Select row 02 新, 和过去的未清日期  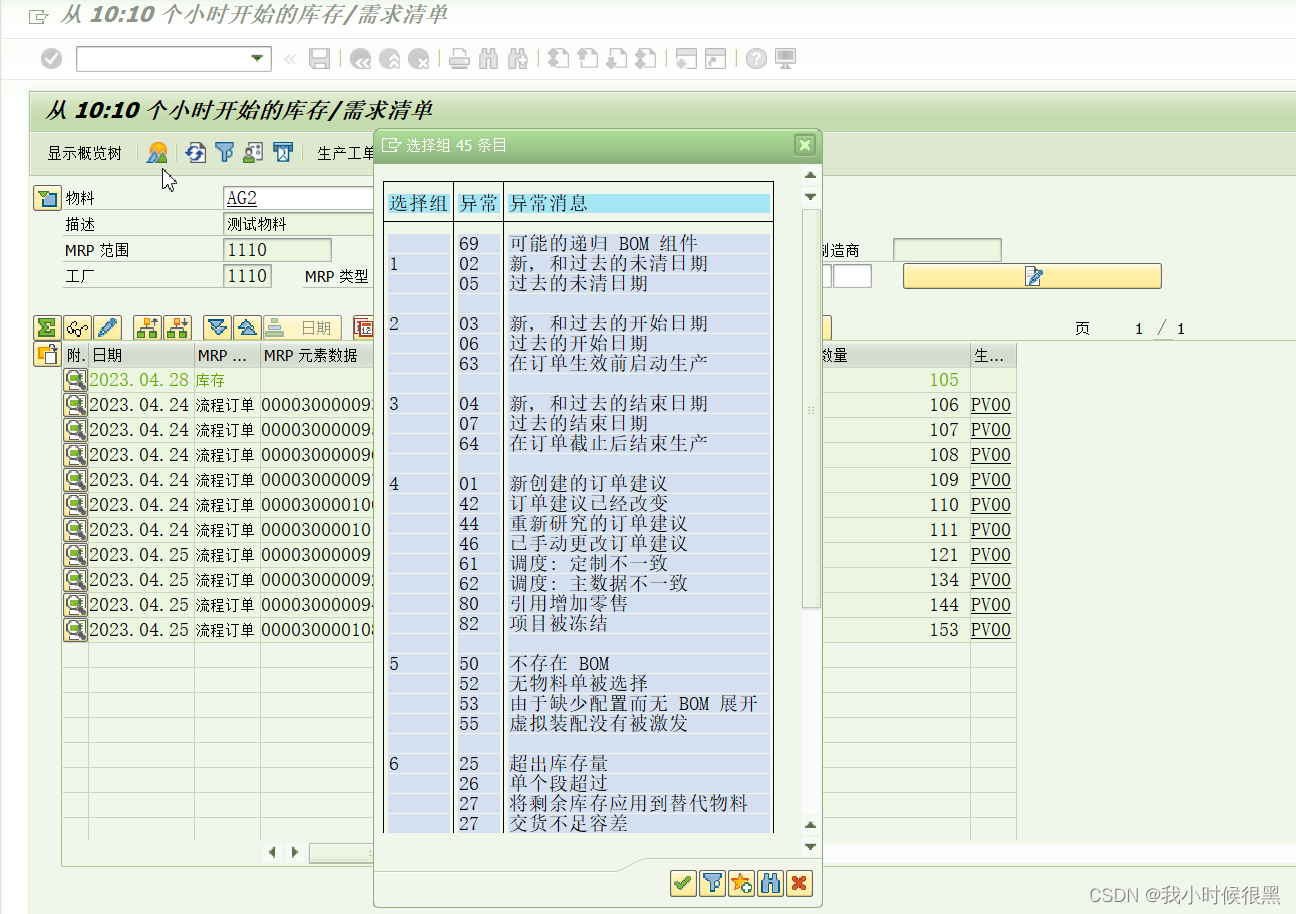click(578, 263)
